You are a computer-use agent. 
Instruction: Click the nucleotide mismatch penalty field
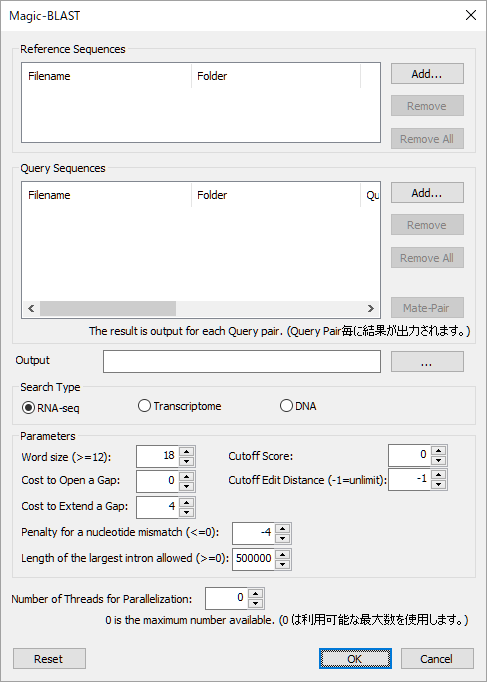pos(254,533)
